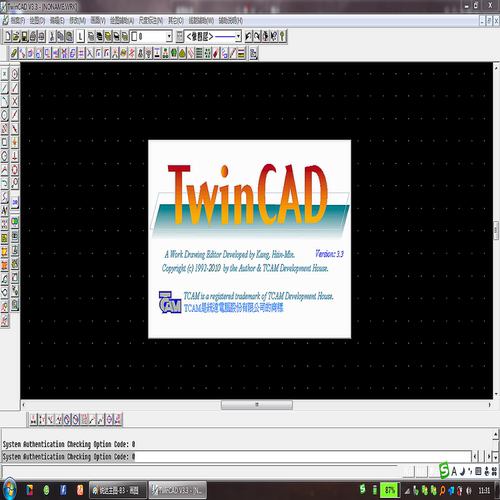This screenshot has width=500, height=500.
Task: Select the Arc draw tool
Action: point(4,101)
